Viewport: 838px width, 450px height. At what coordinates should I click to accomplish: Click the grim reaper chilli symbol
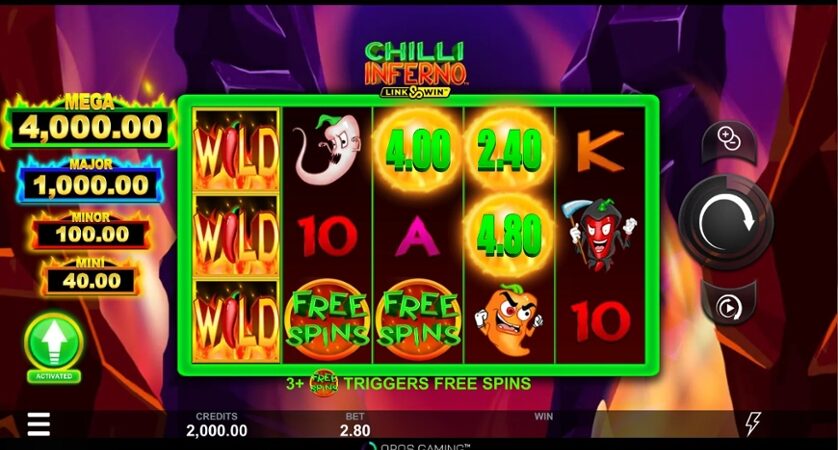pyautogui.click(x=601, y=234)
